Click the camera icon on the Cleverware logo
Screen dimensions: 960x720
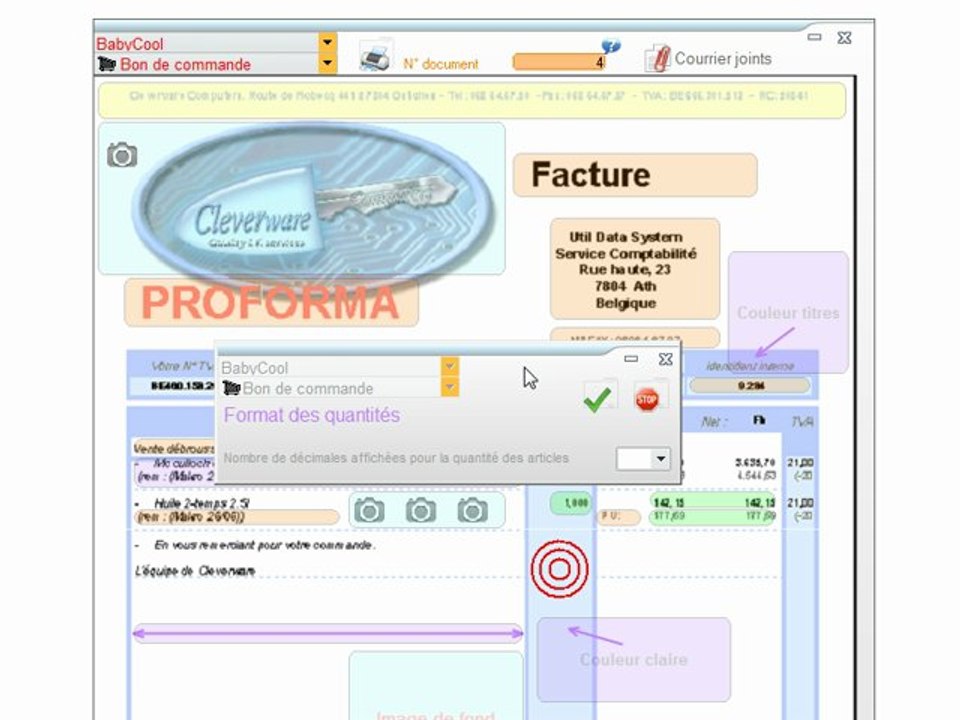122,156
